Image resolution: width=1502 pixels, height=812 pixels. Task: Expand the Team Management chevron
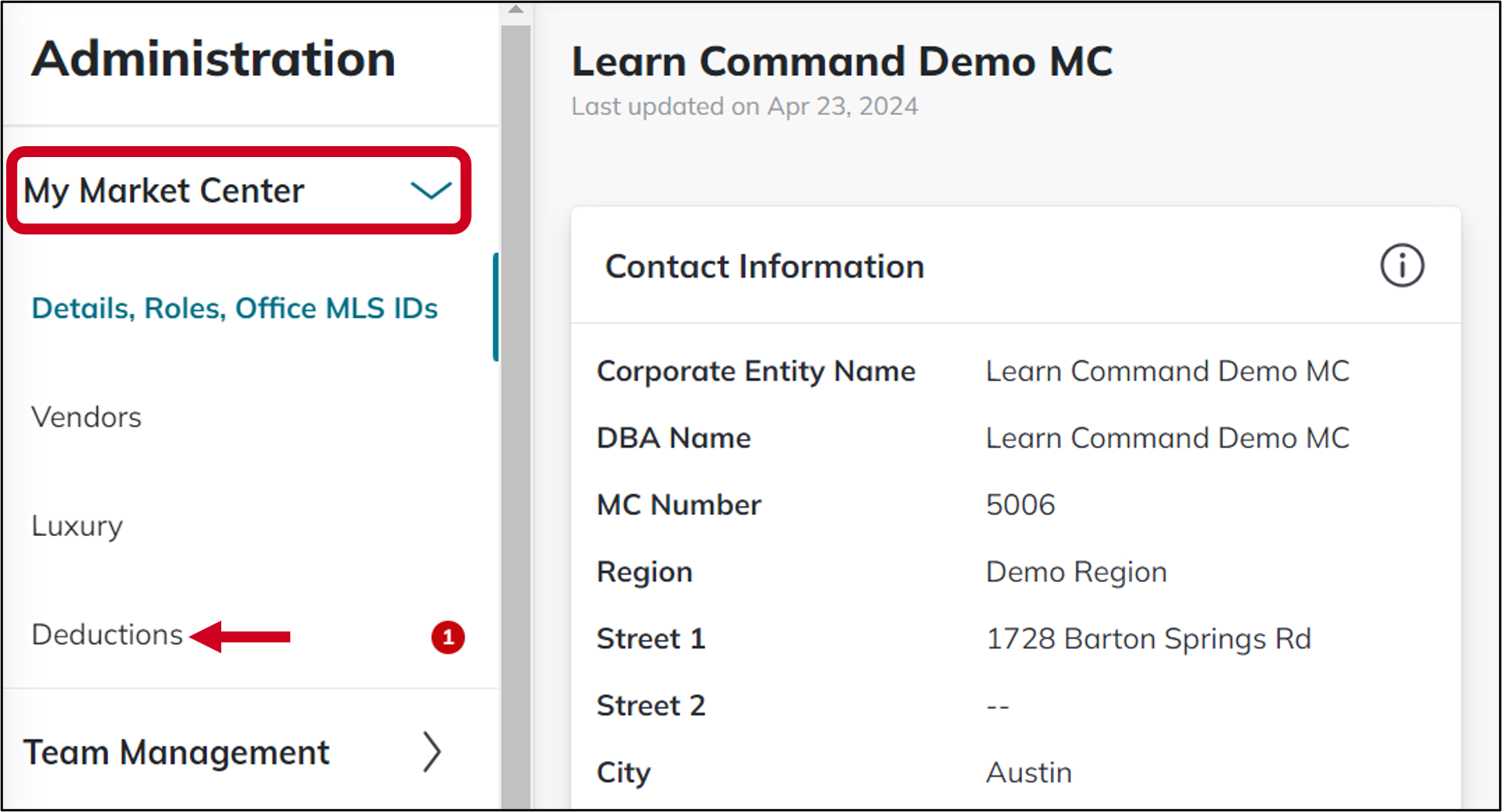[x=432, y=752]
